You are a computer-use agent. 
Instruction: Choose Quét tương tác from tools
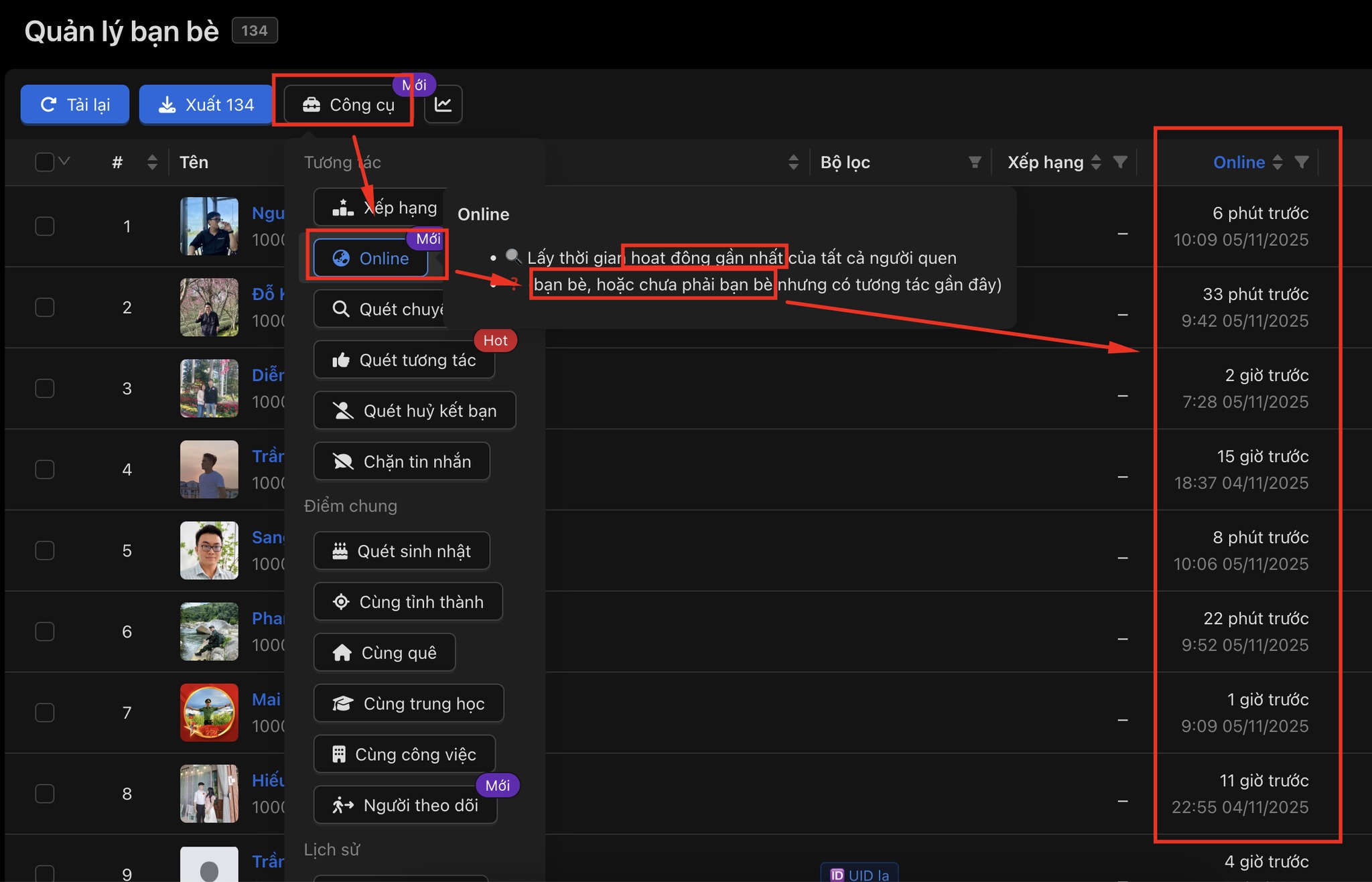(x=404, y=360)
